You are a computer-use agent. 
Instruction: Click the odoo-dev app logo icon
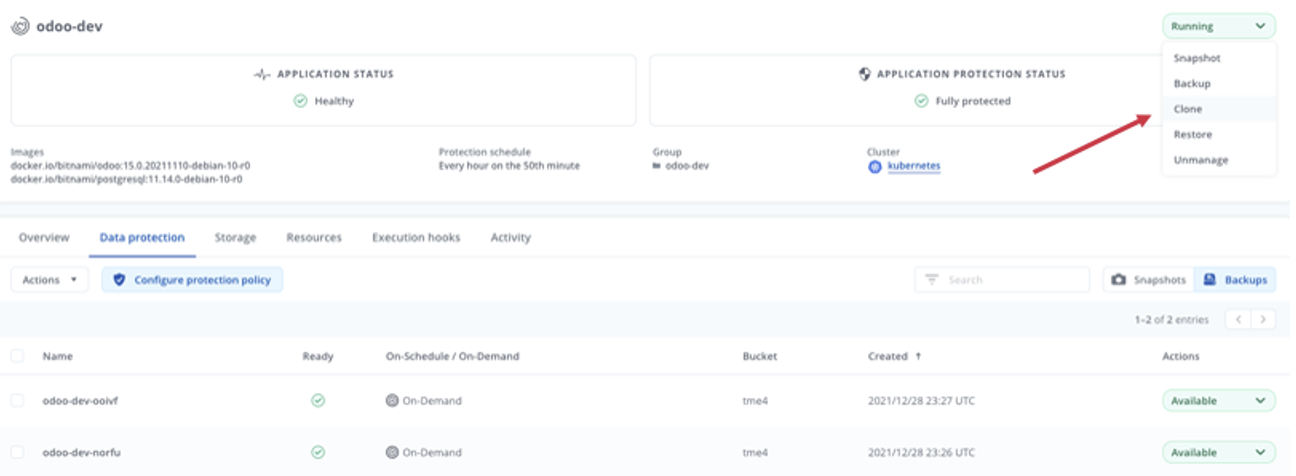coord(19,26)
